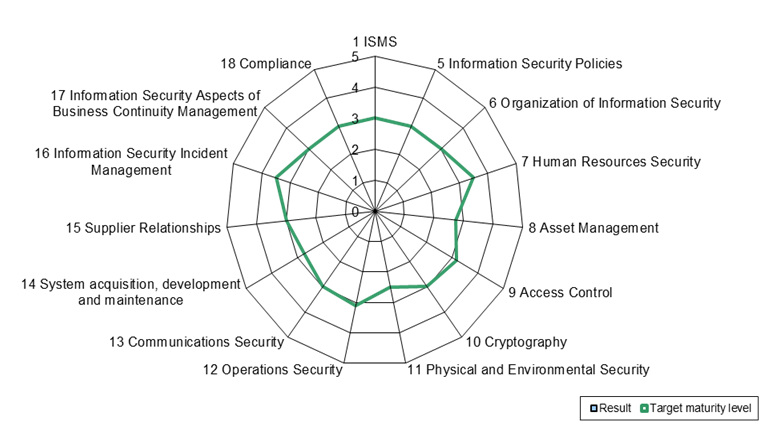This screenshot has height=440, width=769.
Task: Select the Result legend label text
Action: point(615,408)
